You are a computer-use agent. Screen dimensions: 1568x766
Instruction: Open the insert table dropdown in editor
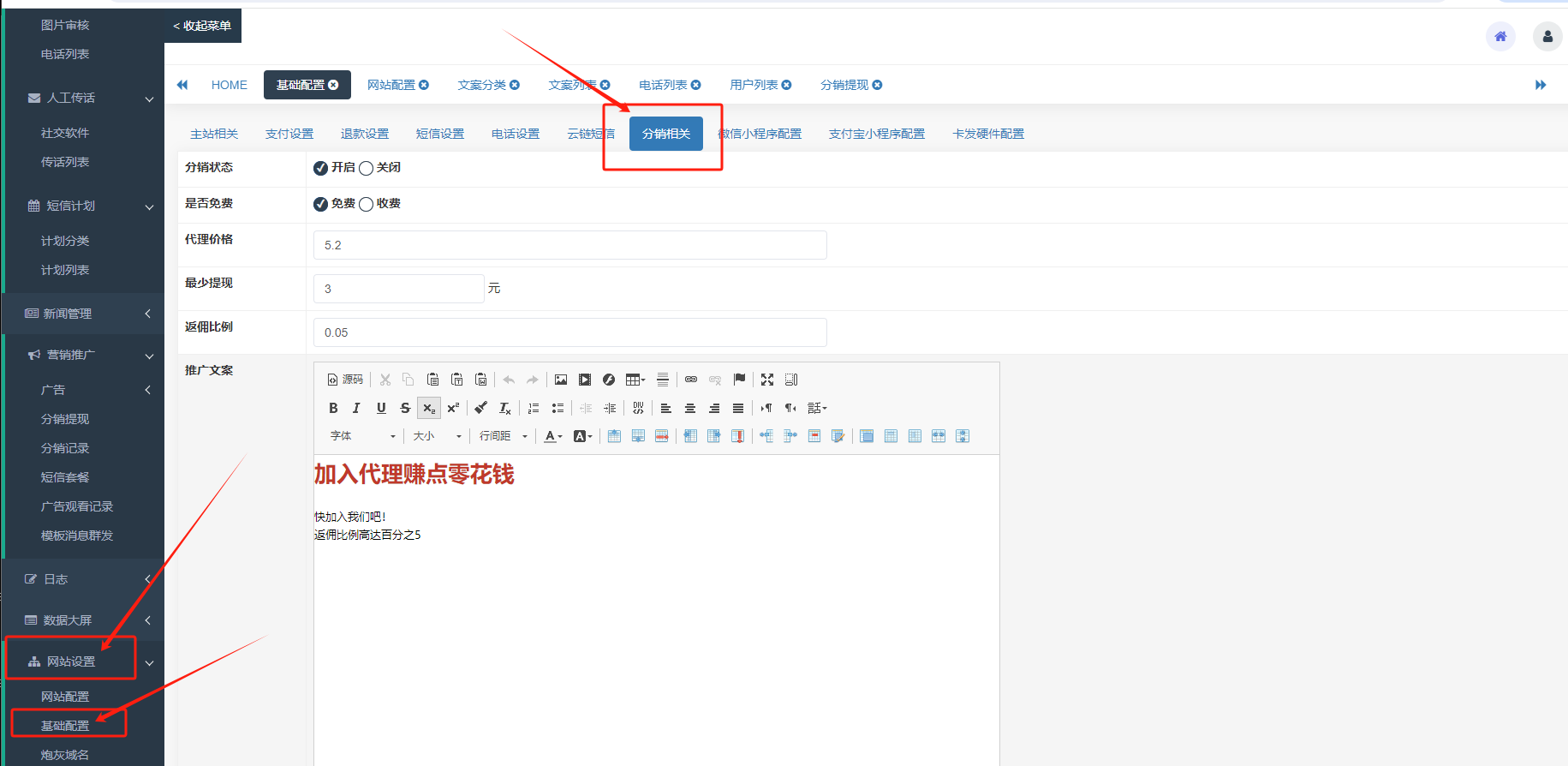tap(635, 380)
